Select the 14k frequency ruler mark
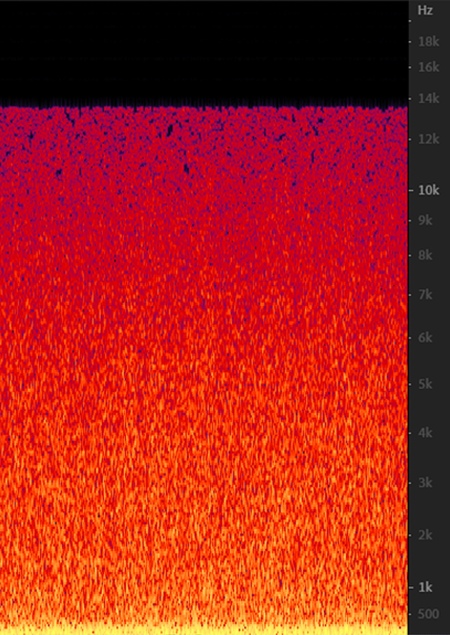The height and width of the screenshot is (635, 450). pos(429,98)
